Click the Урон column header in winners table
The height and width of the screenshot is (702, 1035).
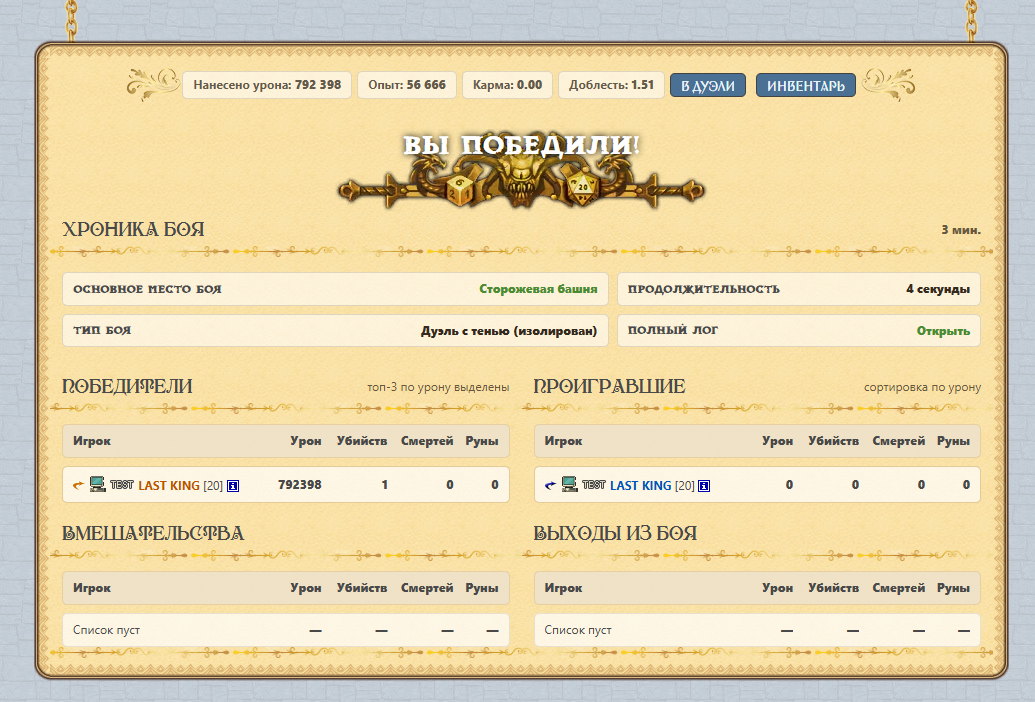[306, 441]
